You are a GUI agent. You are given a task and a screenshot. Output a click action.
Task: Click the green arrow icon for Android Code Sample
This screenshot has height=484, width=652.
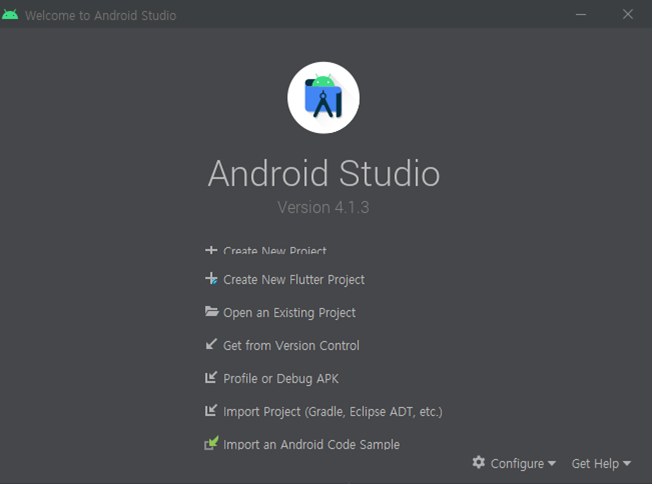click(x=211, y=443)
